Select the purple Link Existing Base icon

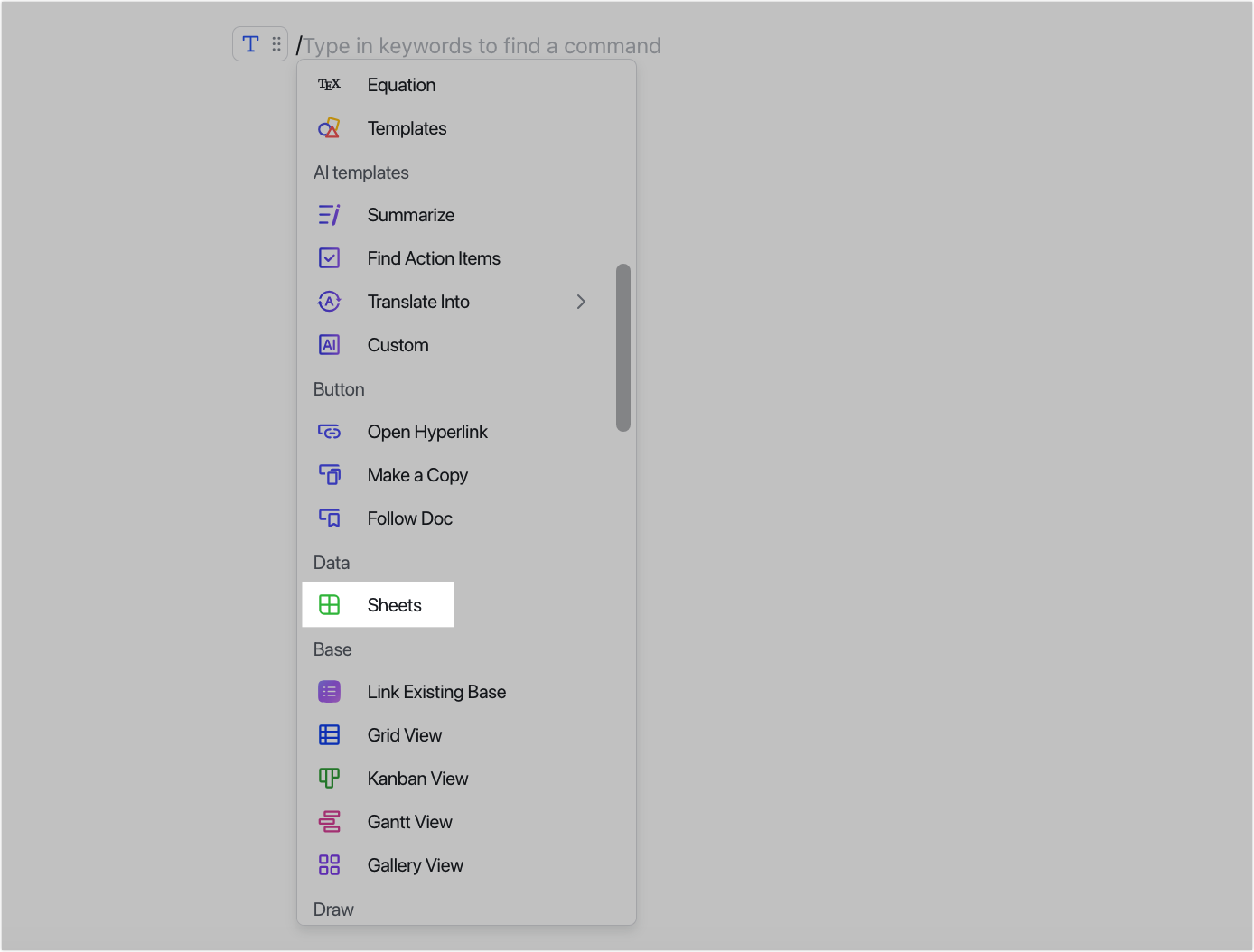pos(329,691)
